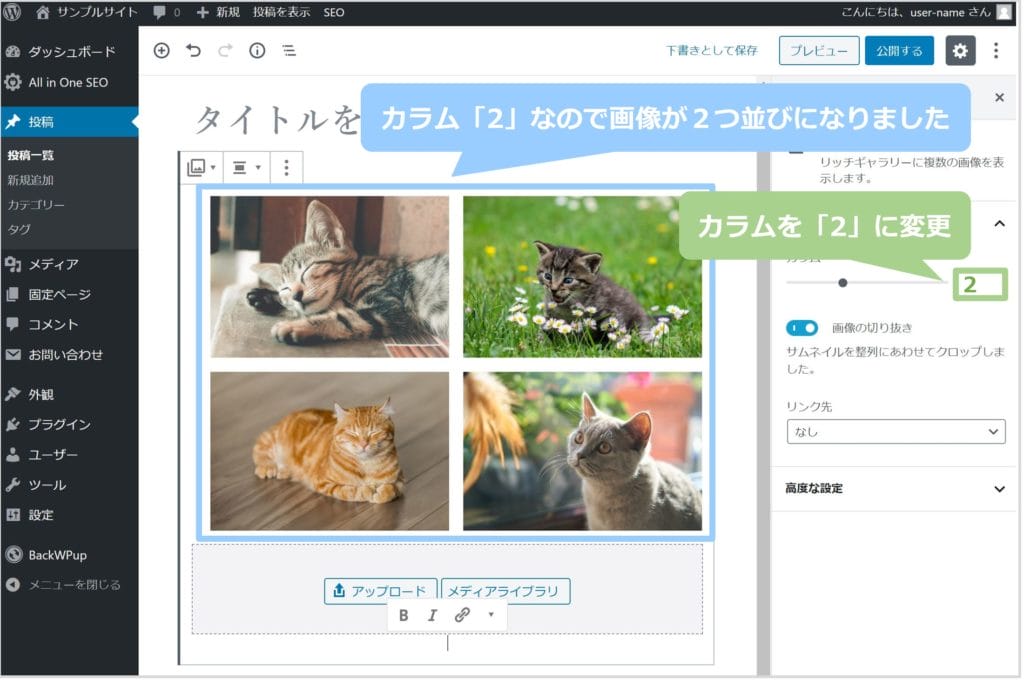Save post via 下書きとして保存 link
Image resolution: width=1024 pixels, height=680 pixels.
[x=712, y=51]
